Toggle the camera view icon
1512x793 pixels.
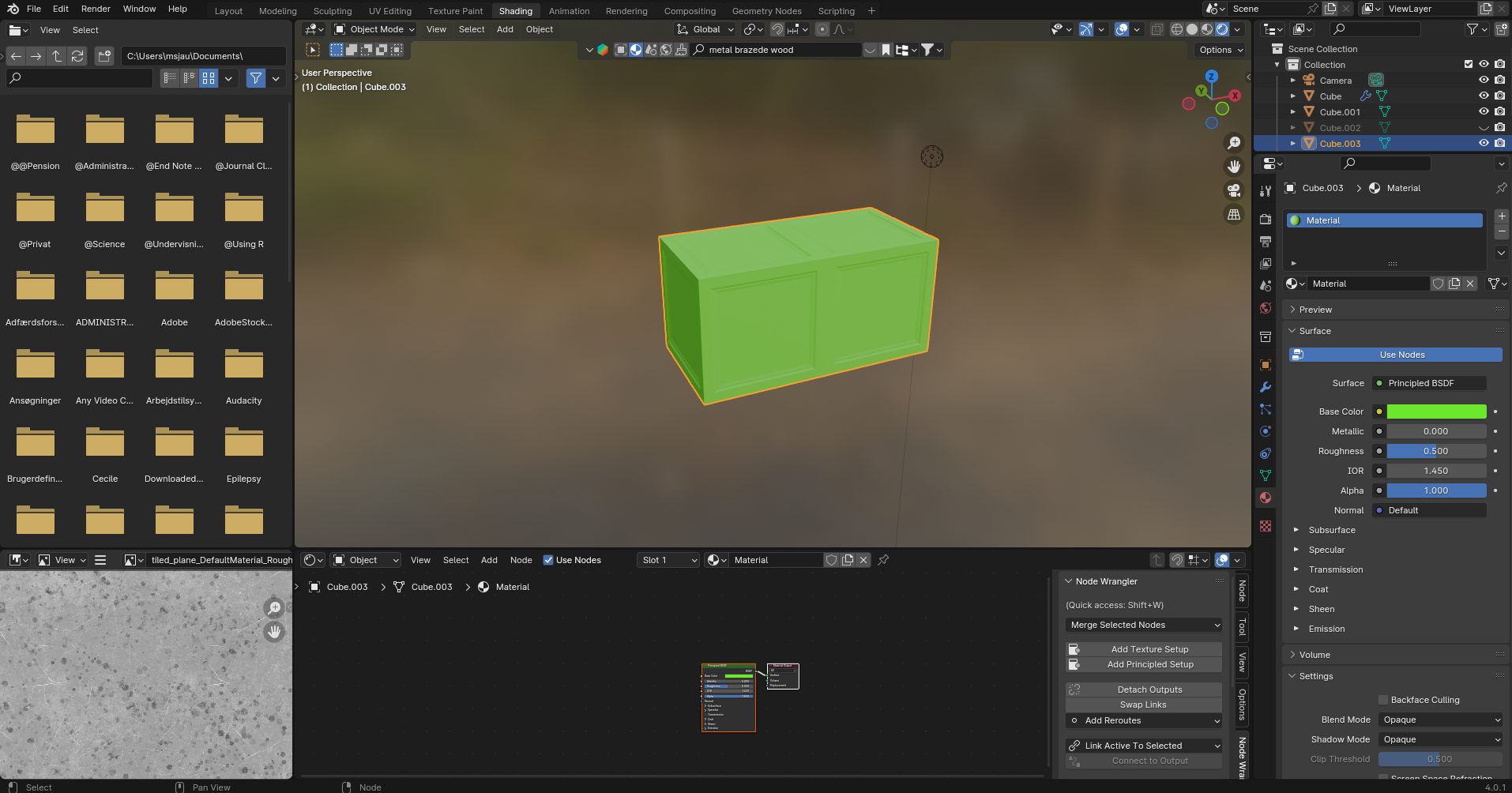click(x=1233, y=190)
